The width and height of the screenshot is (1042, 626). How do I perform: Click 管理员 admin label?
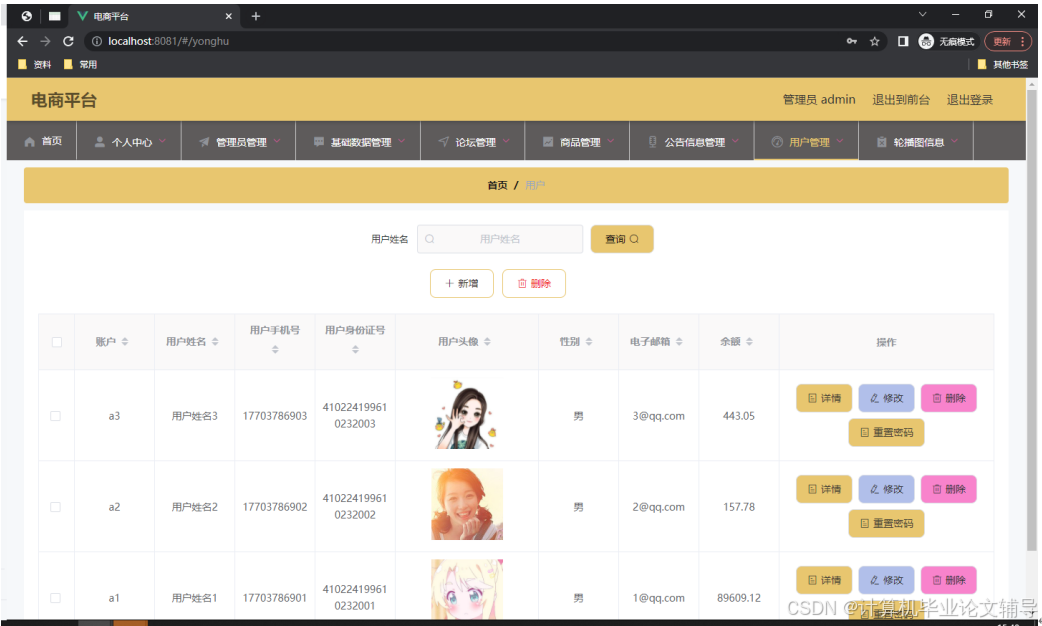819,100
